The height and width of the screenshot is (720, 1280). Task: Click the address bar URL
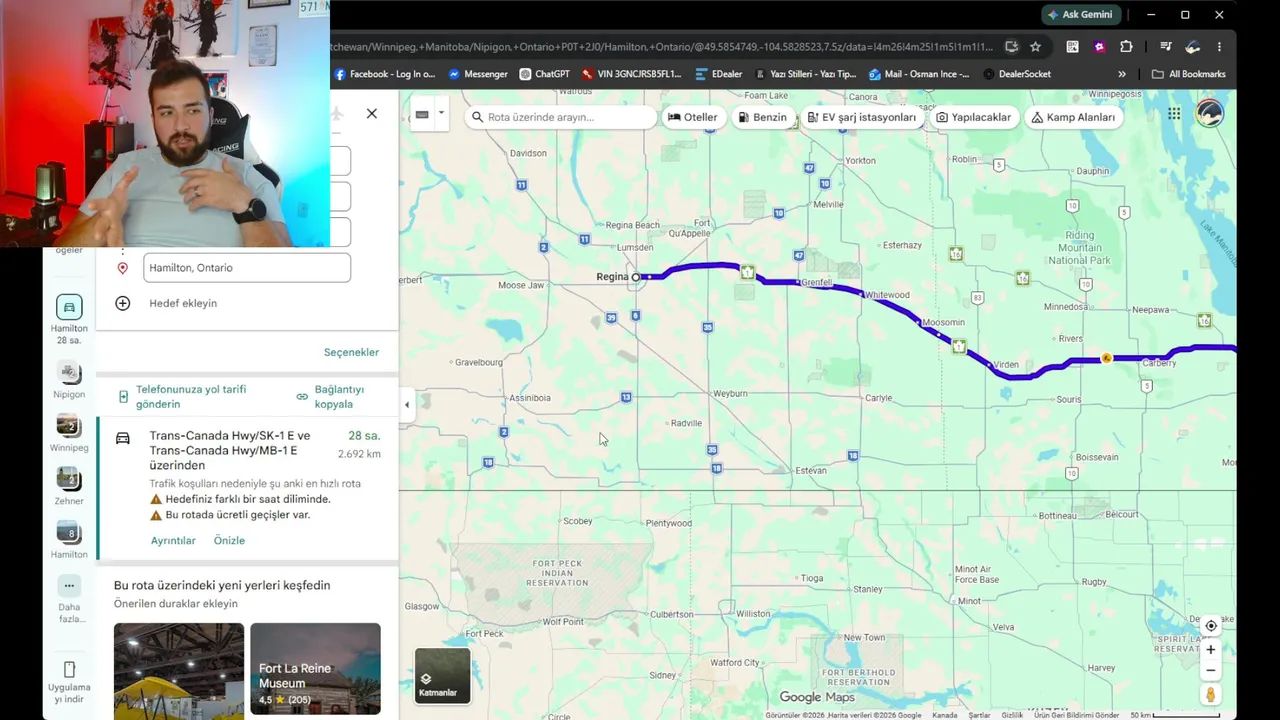click(661, 46)
